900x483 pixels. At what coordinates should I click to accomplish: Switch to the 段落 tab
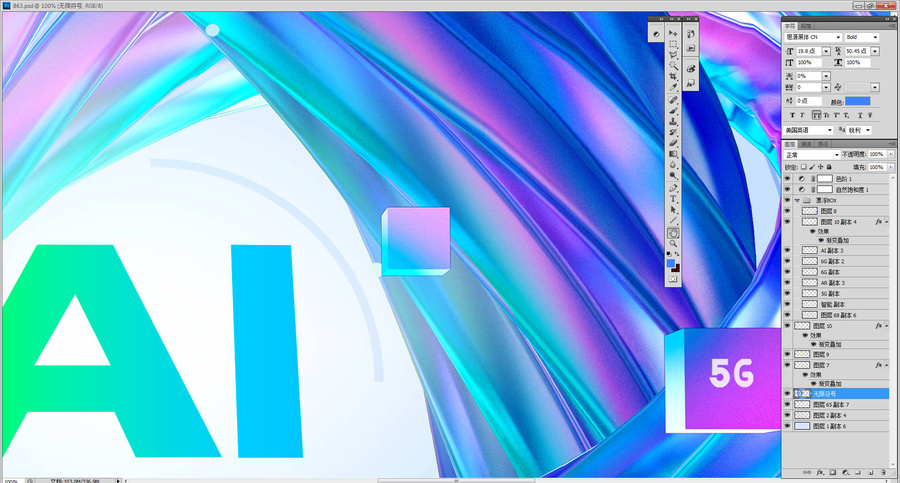pos(806,26)
